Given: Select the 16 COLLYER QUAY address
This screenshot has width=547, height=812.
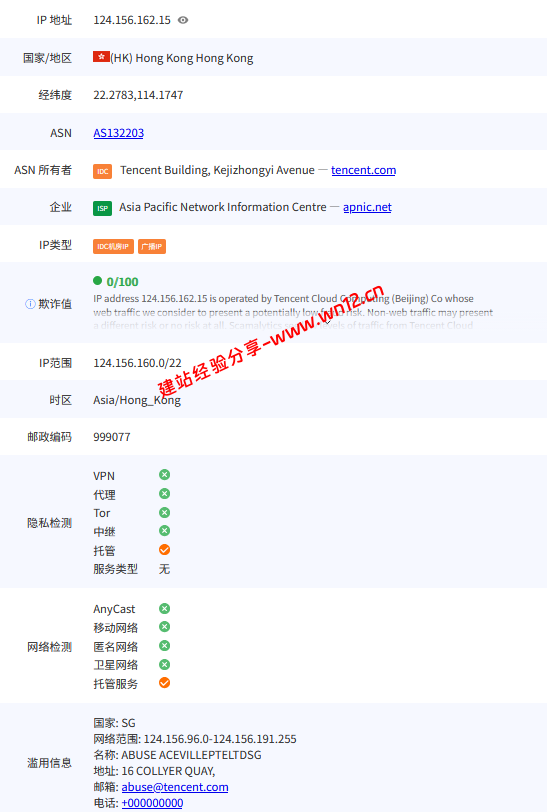Looking at the screenshot, I should pyautogui.click(x=168, y=771).
